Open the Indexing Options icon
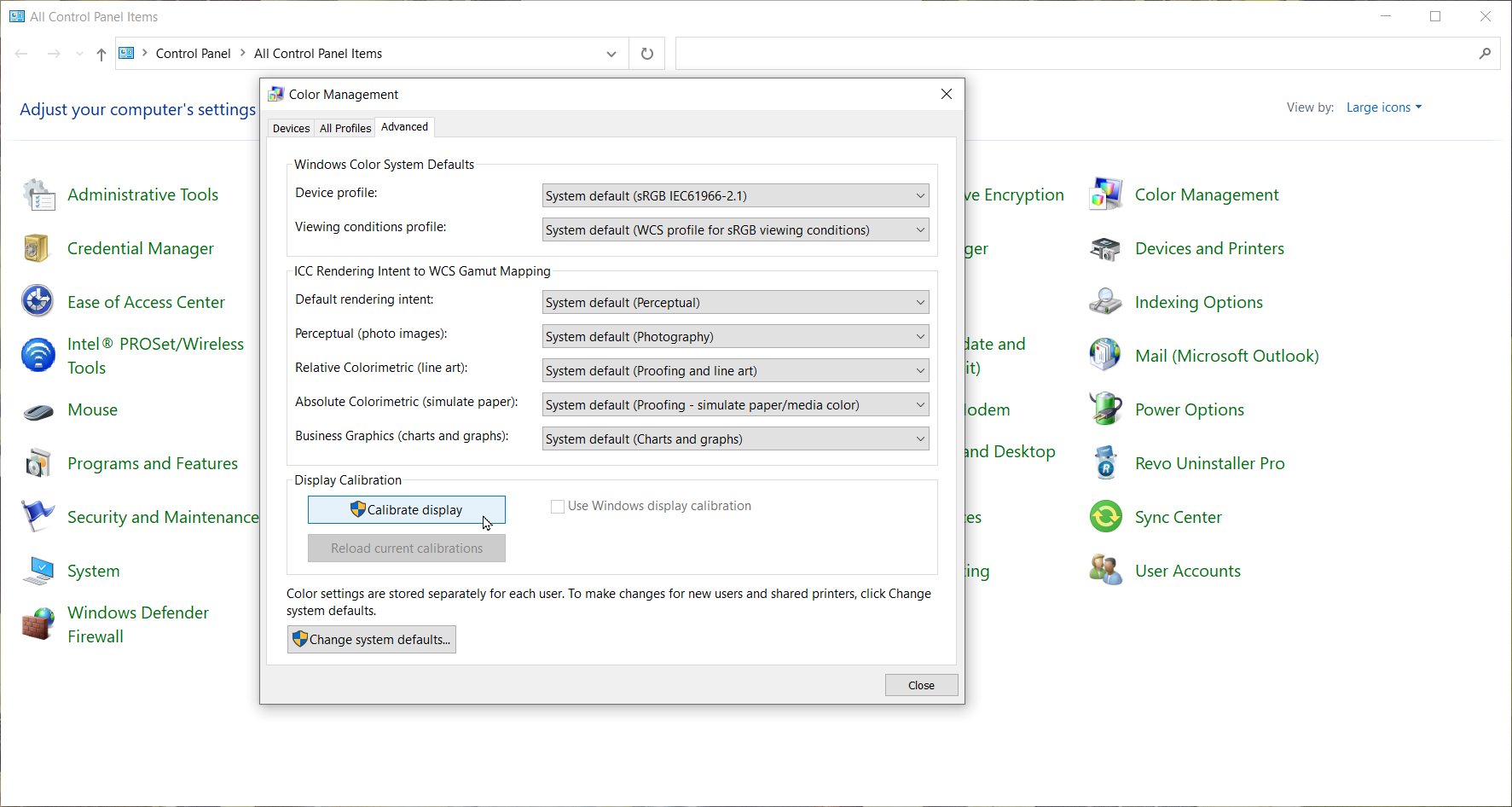1512x807 pixels. click(1106, 302)
